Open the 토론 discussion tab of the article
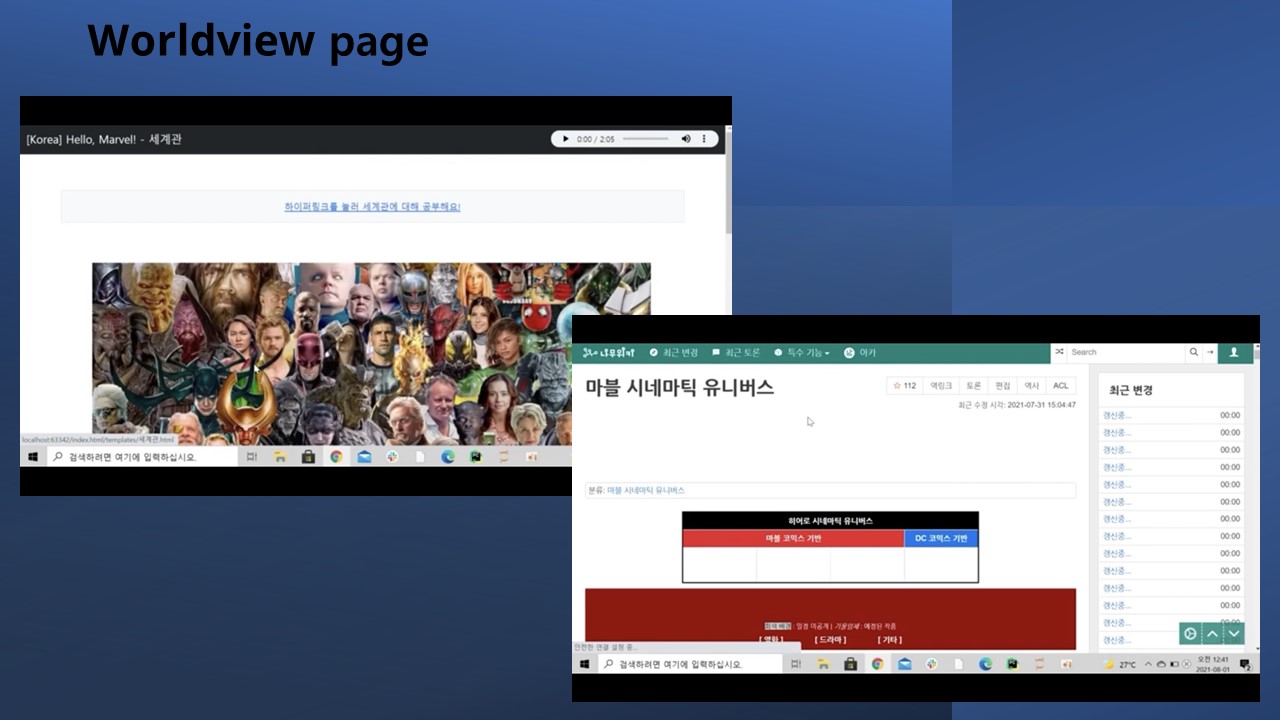1280x720 pixels. [x=973, y=386]
